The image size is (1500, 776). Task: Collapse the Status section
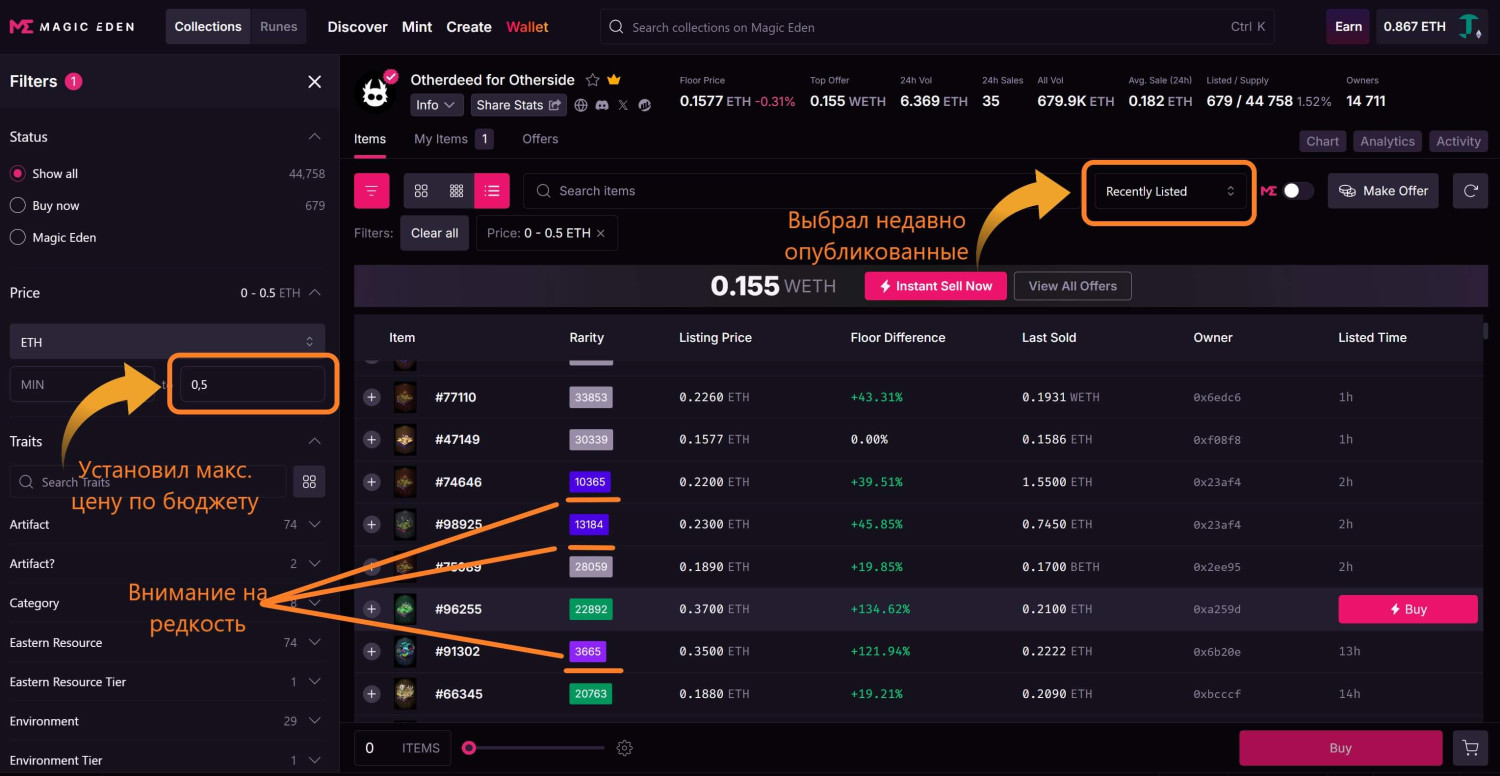(x=314, y=137)
